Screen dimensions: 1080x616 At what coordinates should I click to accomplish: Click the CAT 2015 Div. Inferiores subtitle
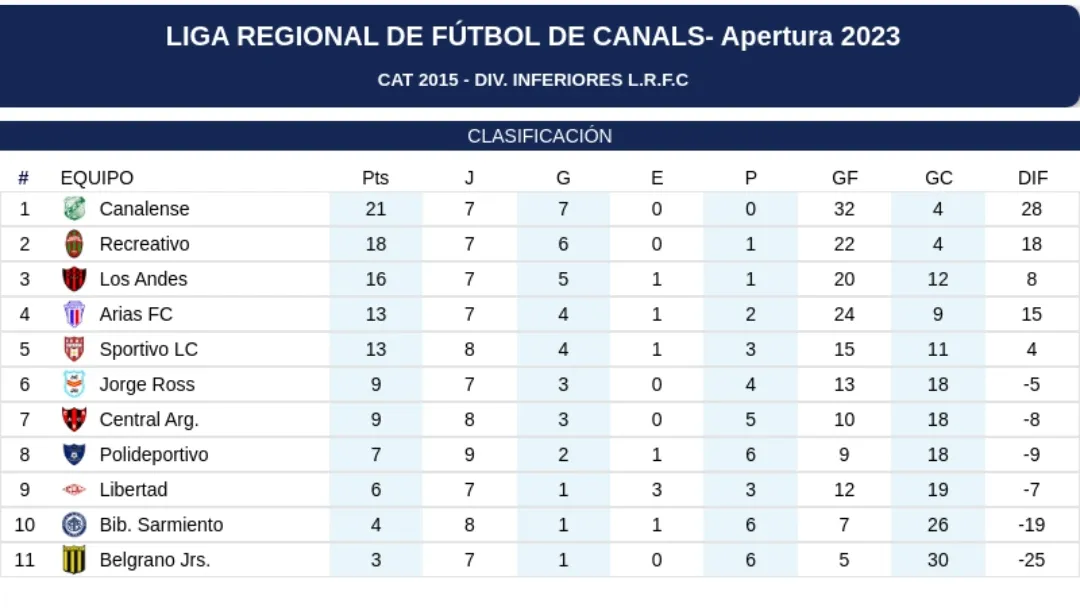[533, 80]
